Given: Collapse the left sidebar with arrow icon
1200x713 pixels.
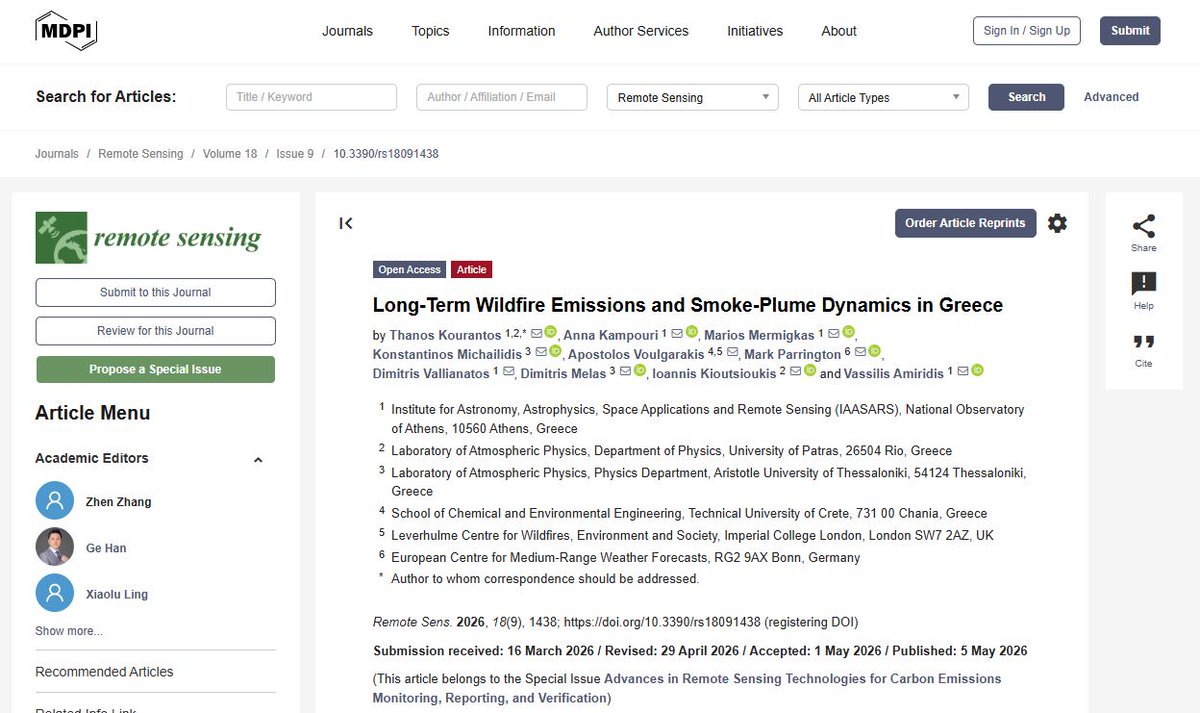Looking at the screenshot, I should point(346,223).
